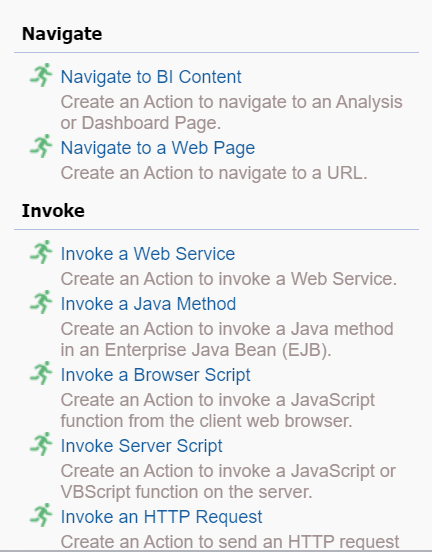
Task: Click running-man icon beside Invoke an HTTP Request
Action: coord(41,515)
